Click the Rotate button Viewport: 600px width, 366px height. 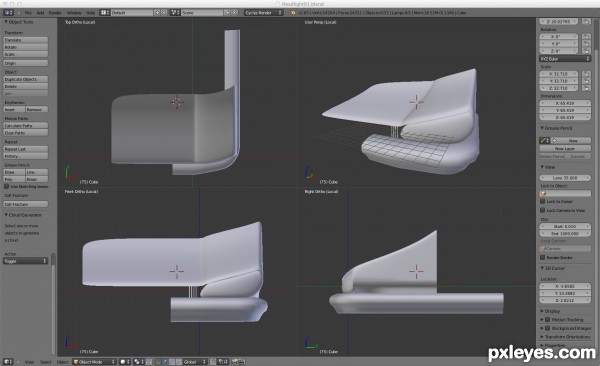[26, 47]
